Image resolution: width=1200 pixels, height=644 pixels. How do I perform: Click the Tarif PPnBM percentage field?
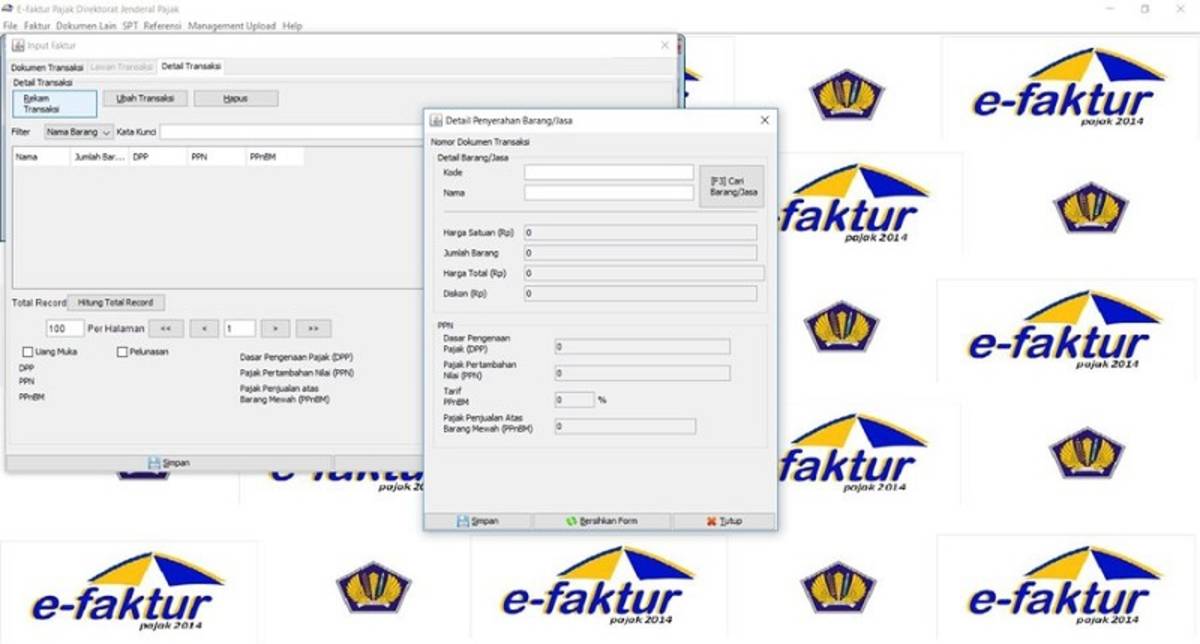tap(574, 399)
